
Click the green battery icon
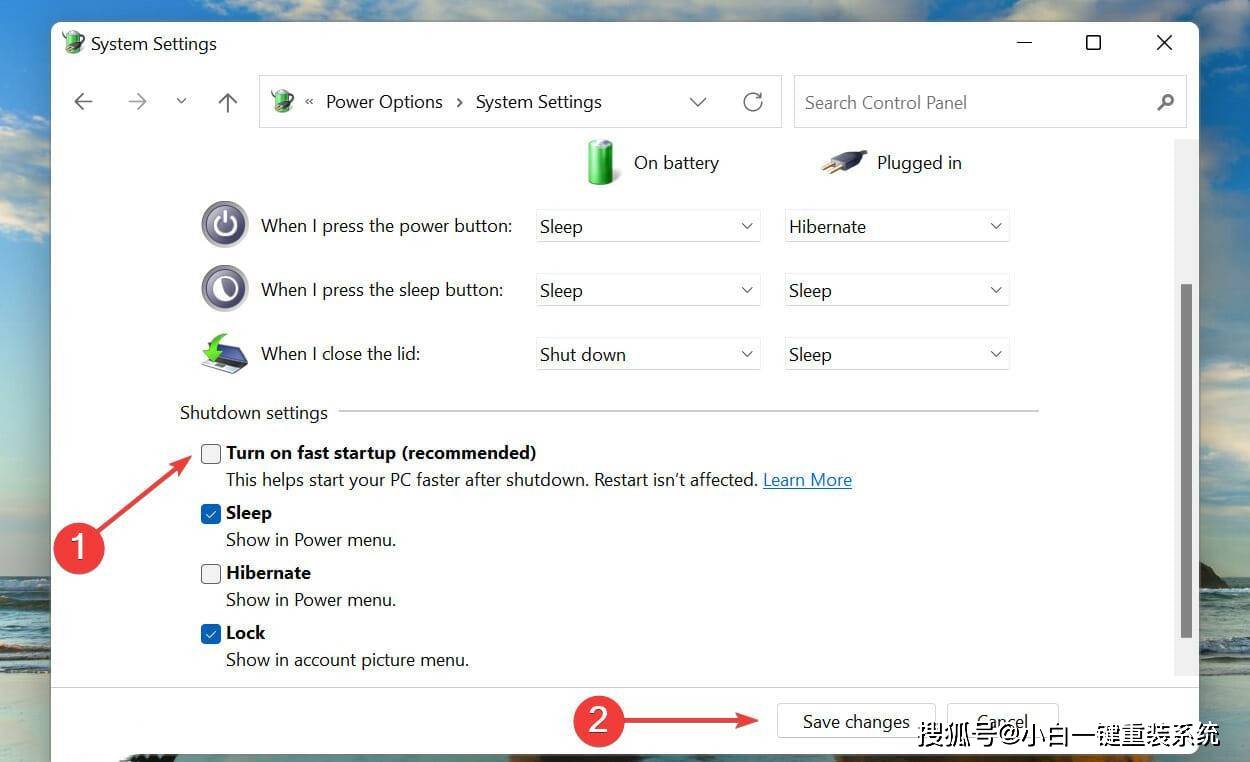600,162
